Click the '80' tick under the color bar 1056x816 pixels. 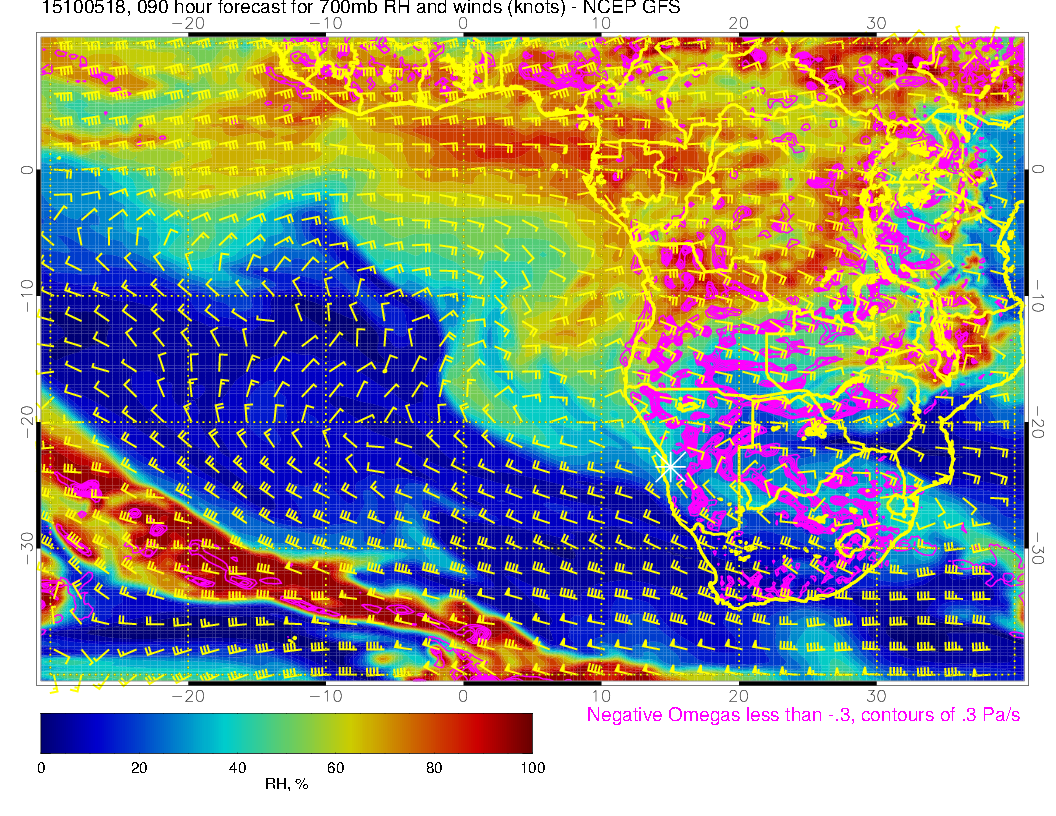click(434, 768)
